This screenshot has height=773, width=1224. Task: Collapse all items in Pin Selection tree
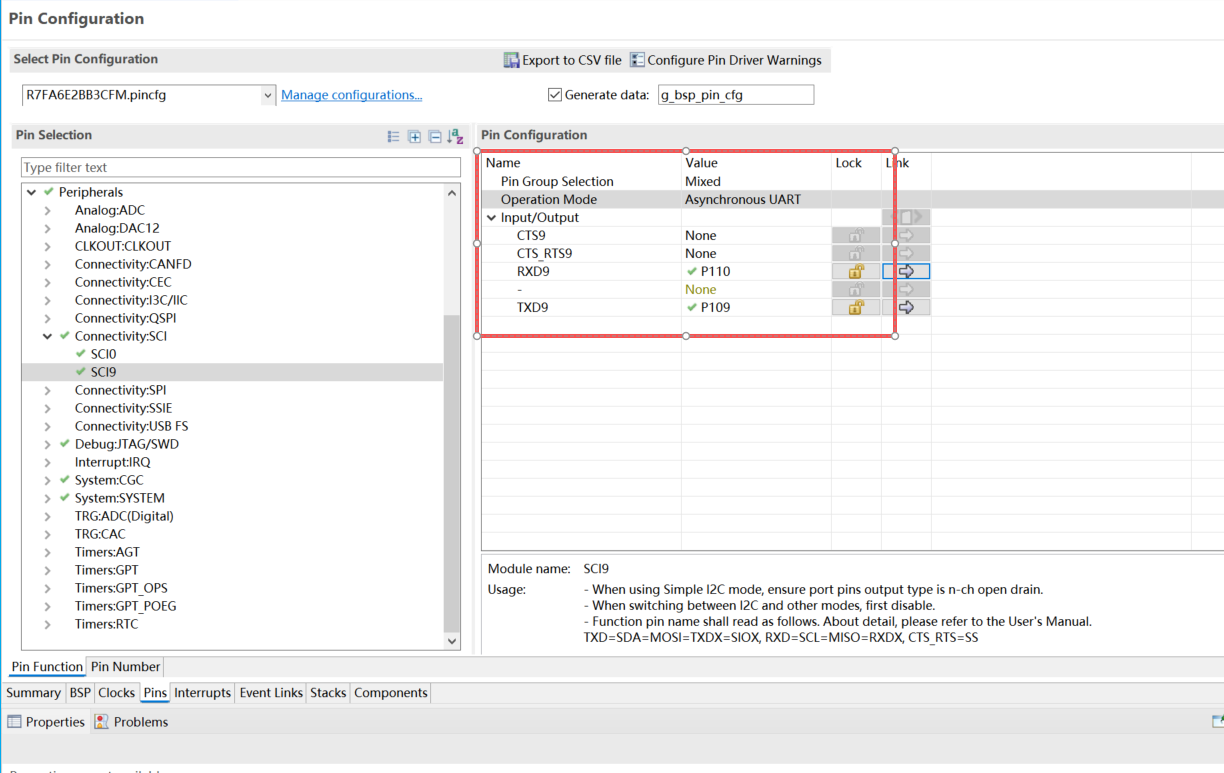[x=435, y=136]
